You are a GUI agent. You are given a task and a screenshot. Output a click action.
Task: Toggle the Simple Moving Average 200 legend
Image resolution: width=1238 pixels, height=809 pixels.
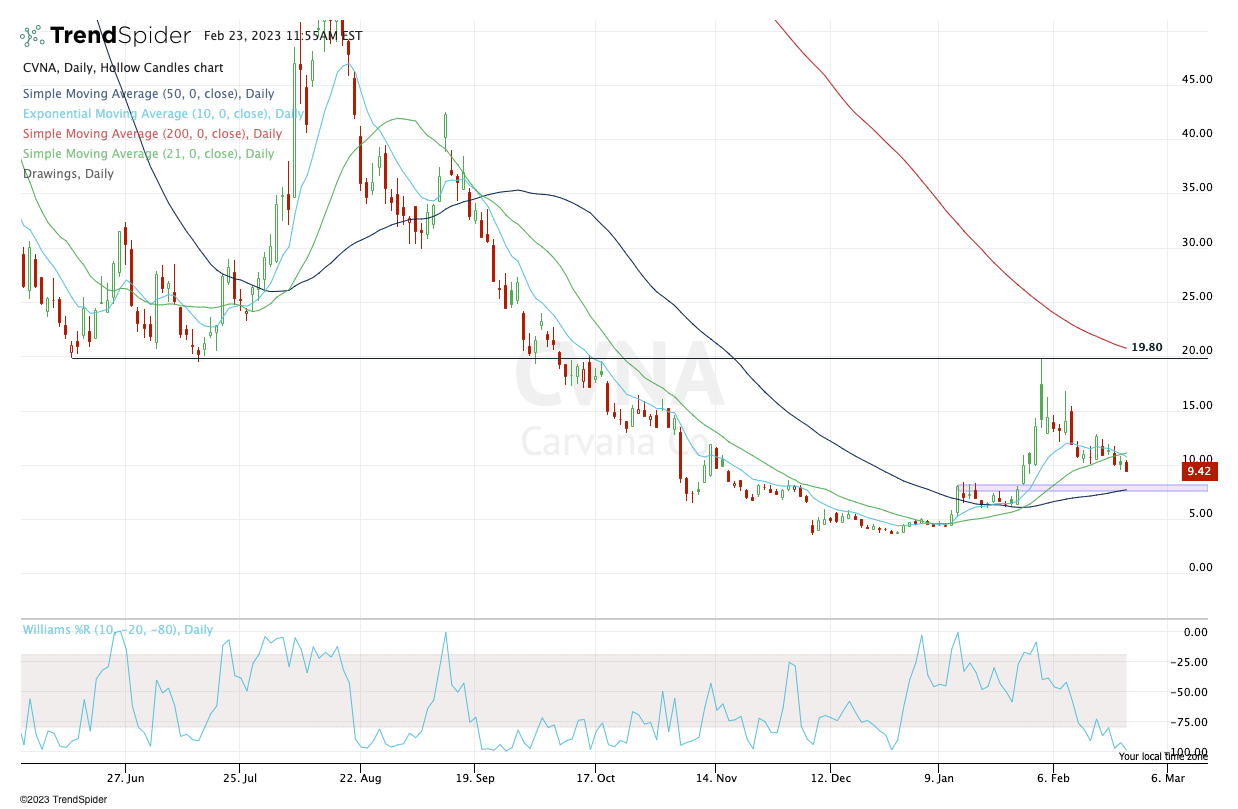click(152, 134)
